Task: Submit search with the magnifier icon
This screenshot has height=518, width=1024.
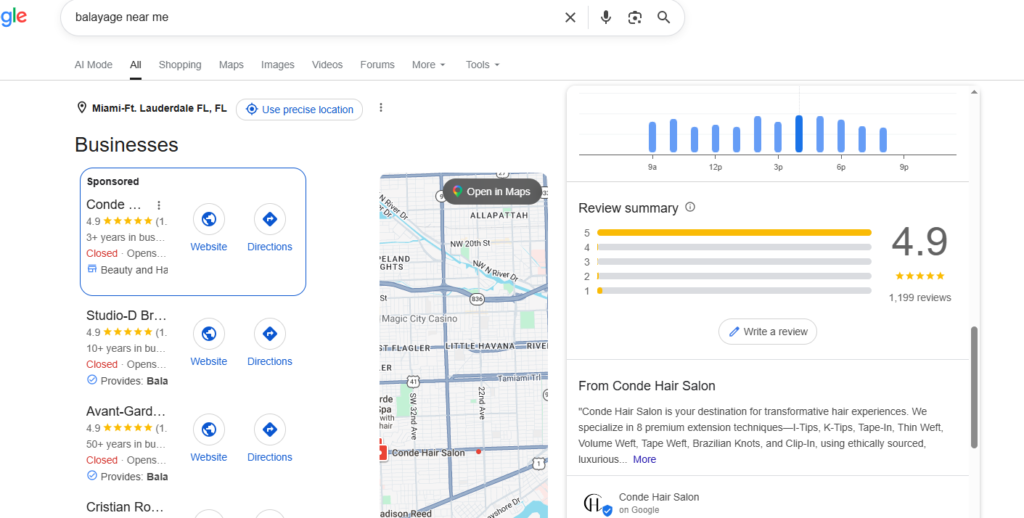Action: [664, 18]
